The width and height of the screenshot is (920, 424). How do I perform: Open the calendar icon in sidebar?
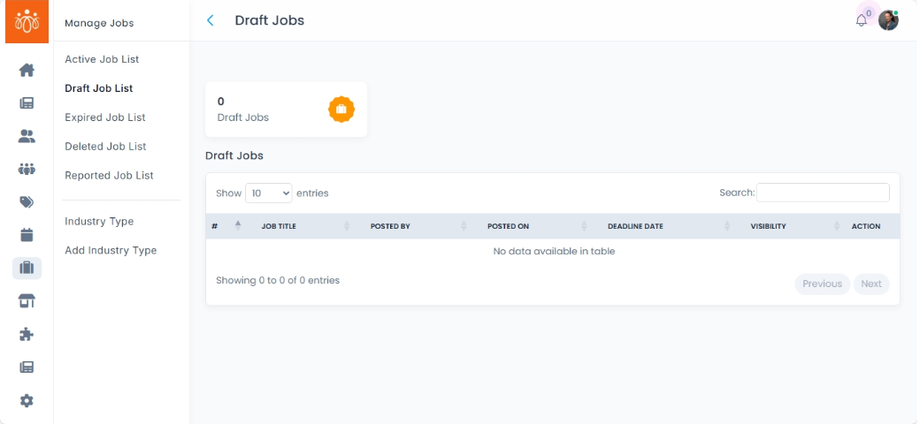27,235
